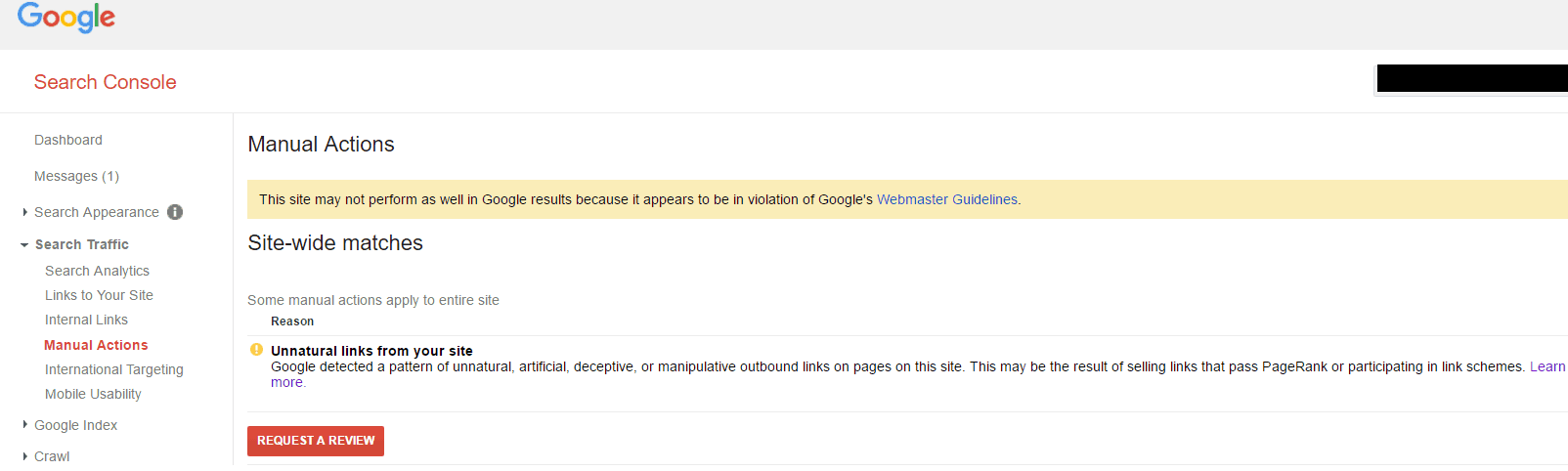Screen dimensions: 1568x471
Task: Click the blacked-out property selector box
Action: click(1472, 78)
